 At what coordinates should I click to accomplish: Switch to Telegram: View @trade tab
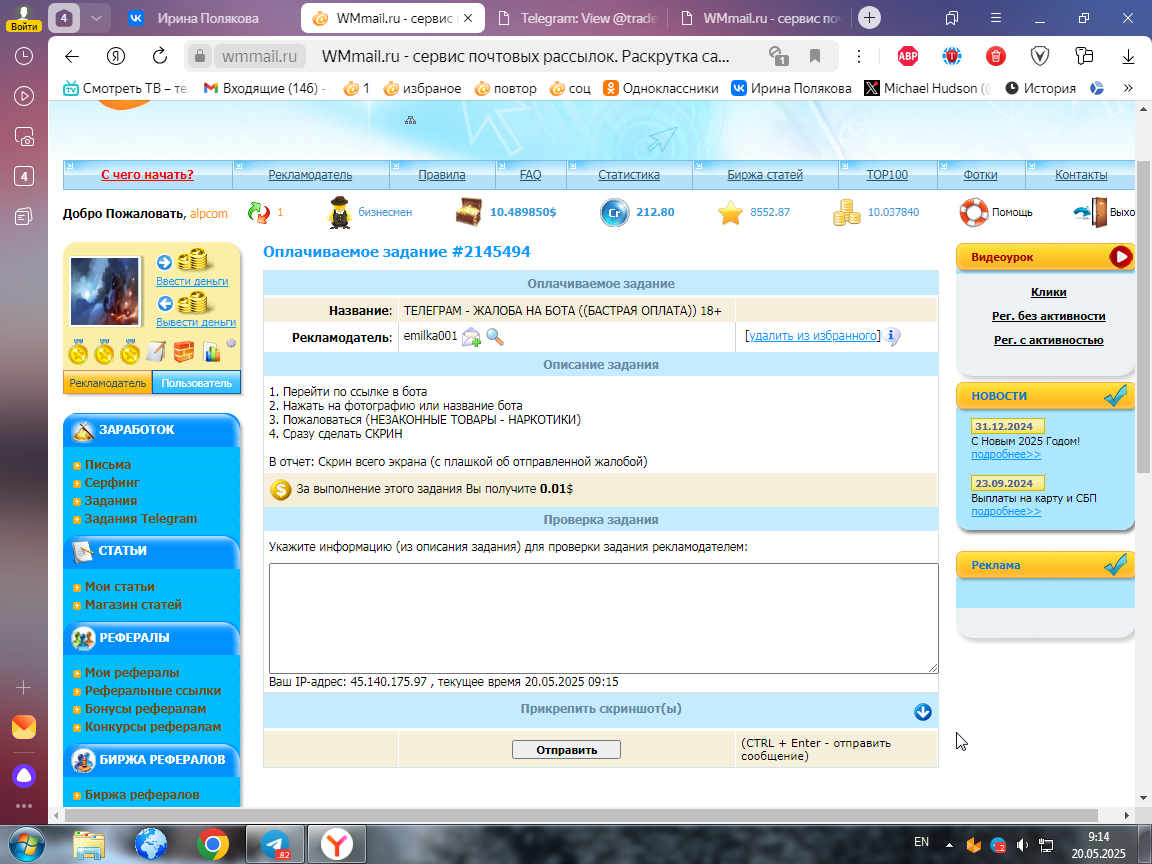tap(577, 18)
